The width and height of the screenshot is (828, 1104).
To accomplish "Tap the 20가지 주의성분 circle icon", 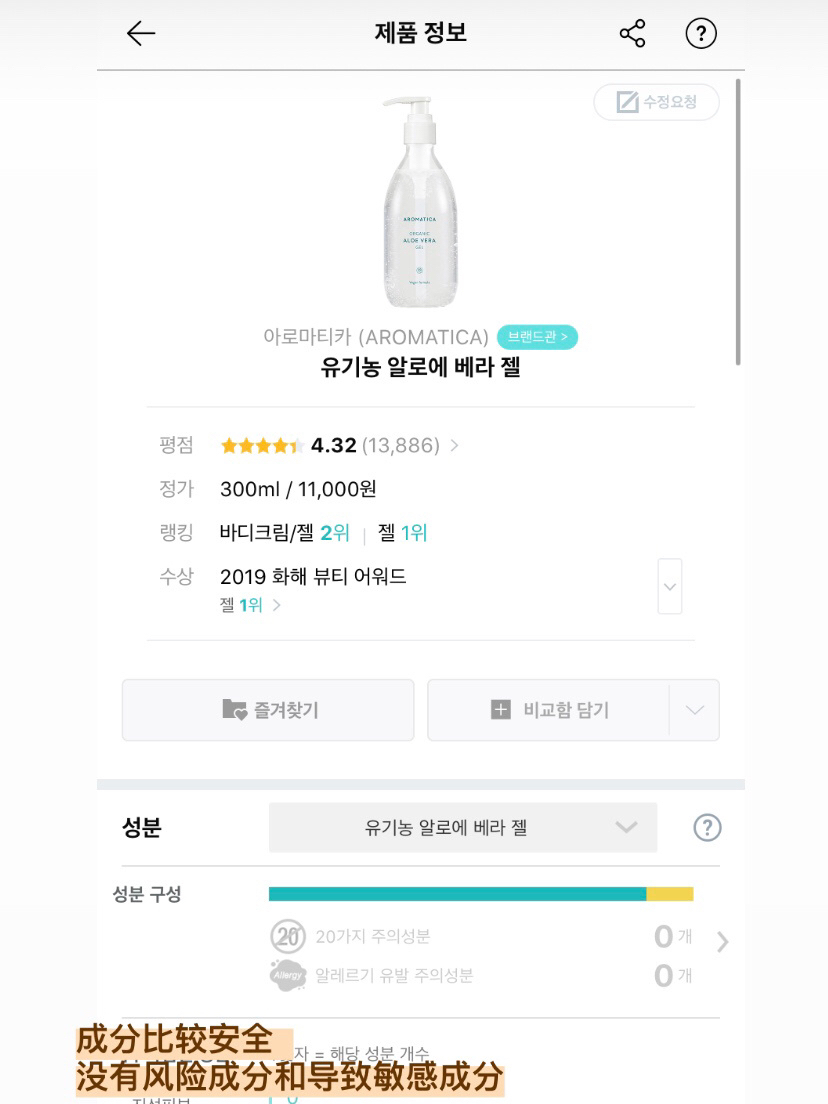I will pos(288,937).
